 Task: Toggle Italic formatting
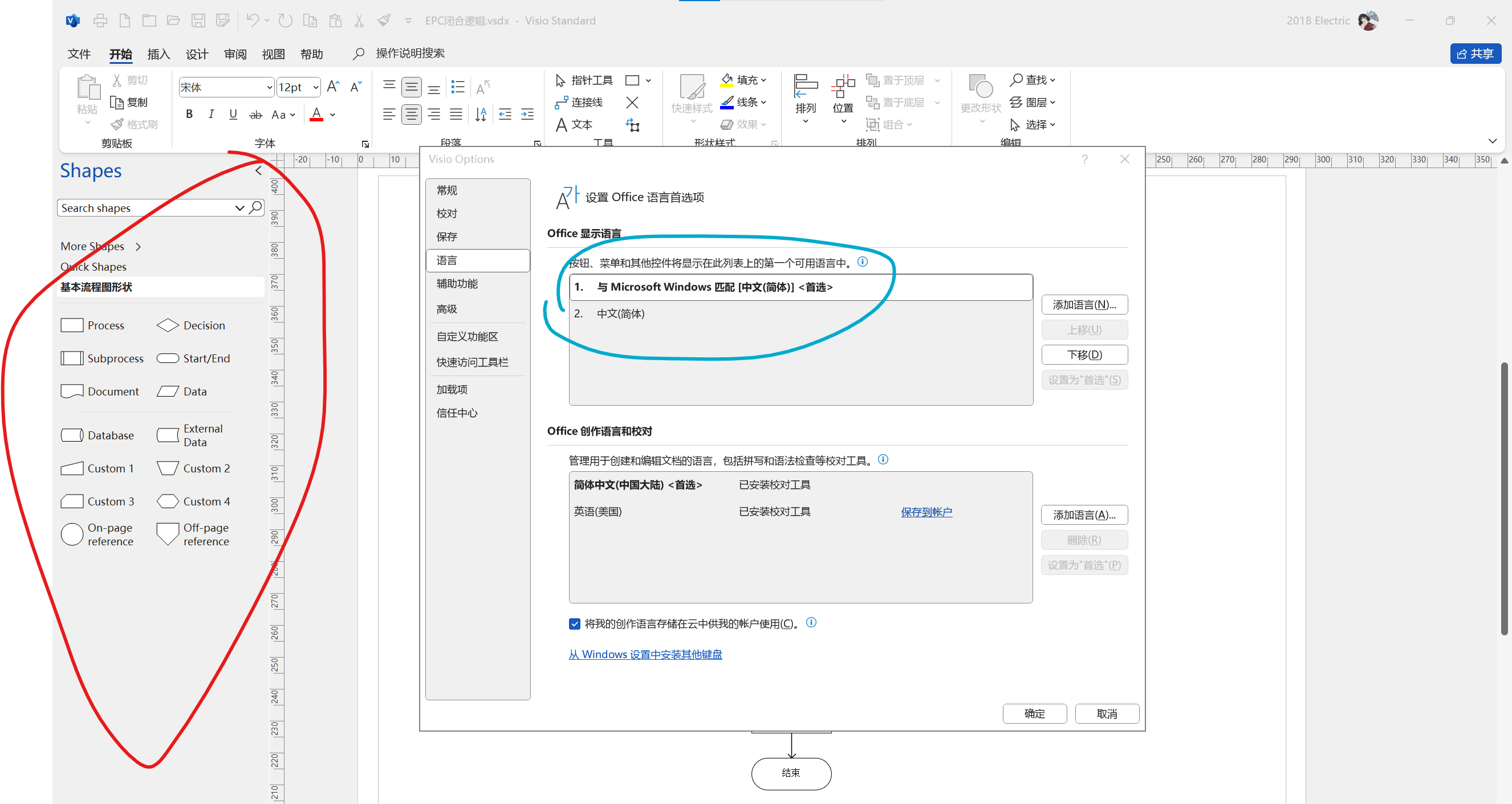211,115
